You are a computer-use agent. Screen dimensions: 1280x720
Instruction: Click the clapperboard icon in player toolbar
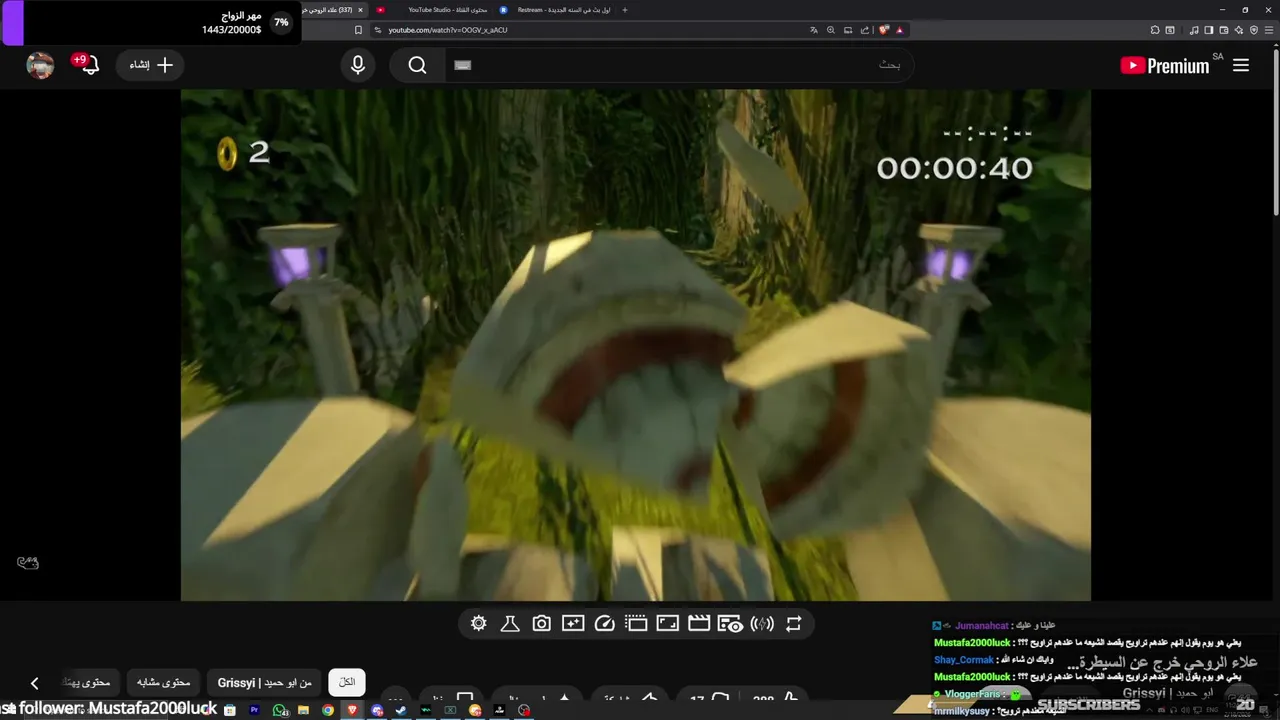pyautogui.click(x=699, y=624)
